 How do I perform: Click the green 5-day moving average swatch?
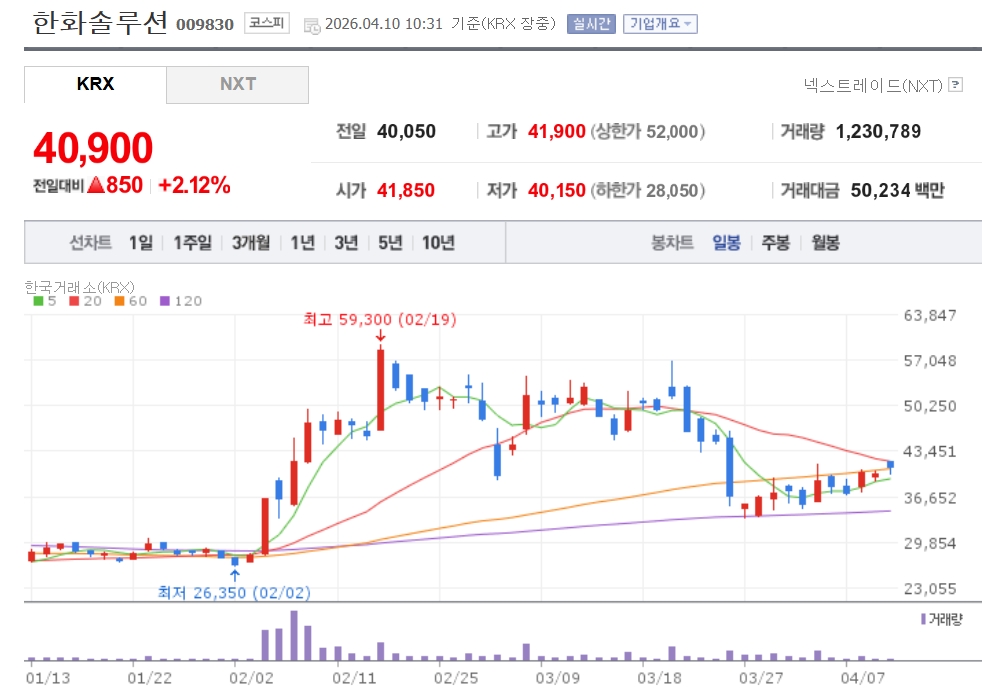[38, 301]
